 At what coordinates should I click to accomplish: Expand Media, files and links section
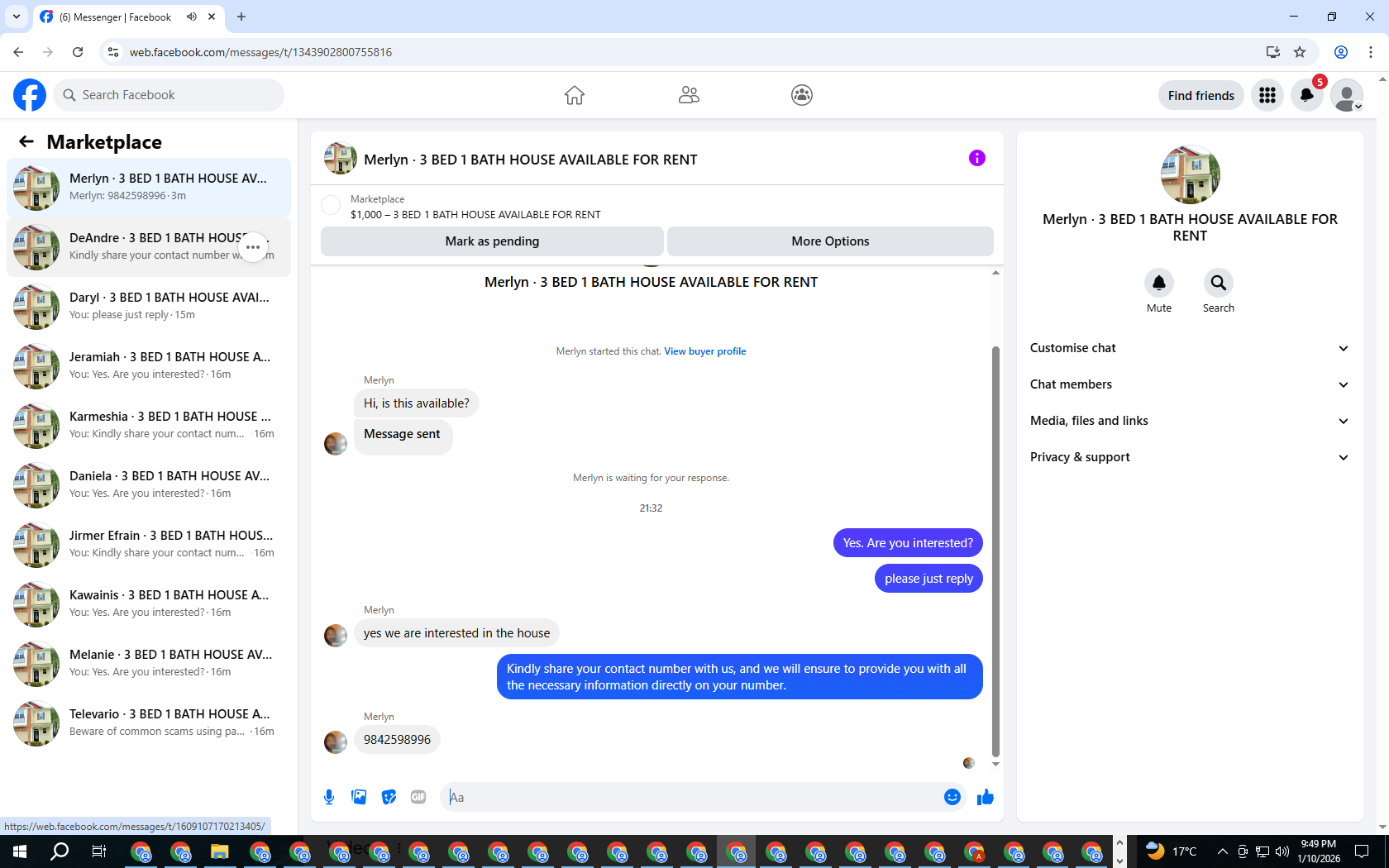point(1190,421)
